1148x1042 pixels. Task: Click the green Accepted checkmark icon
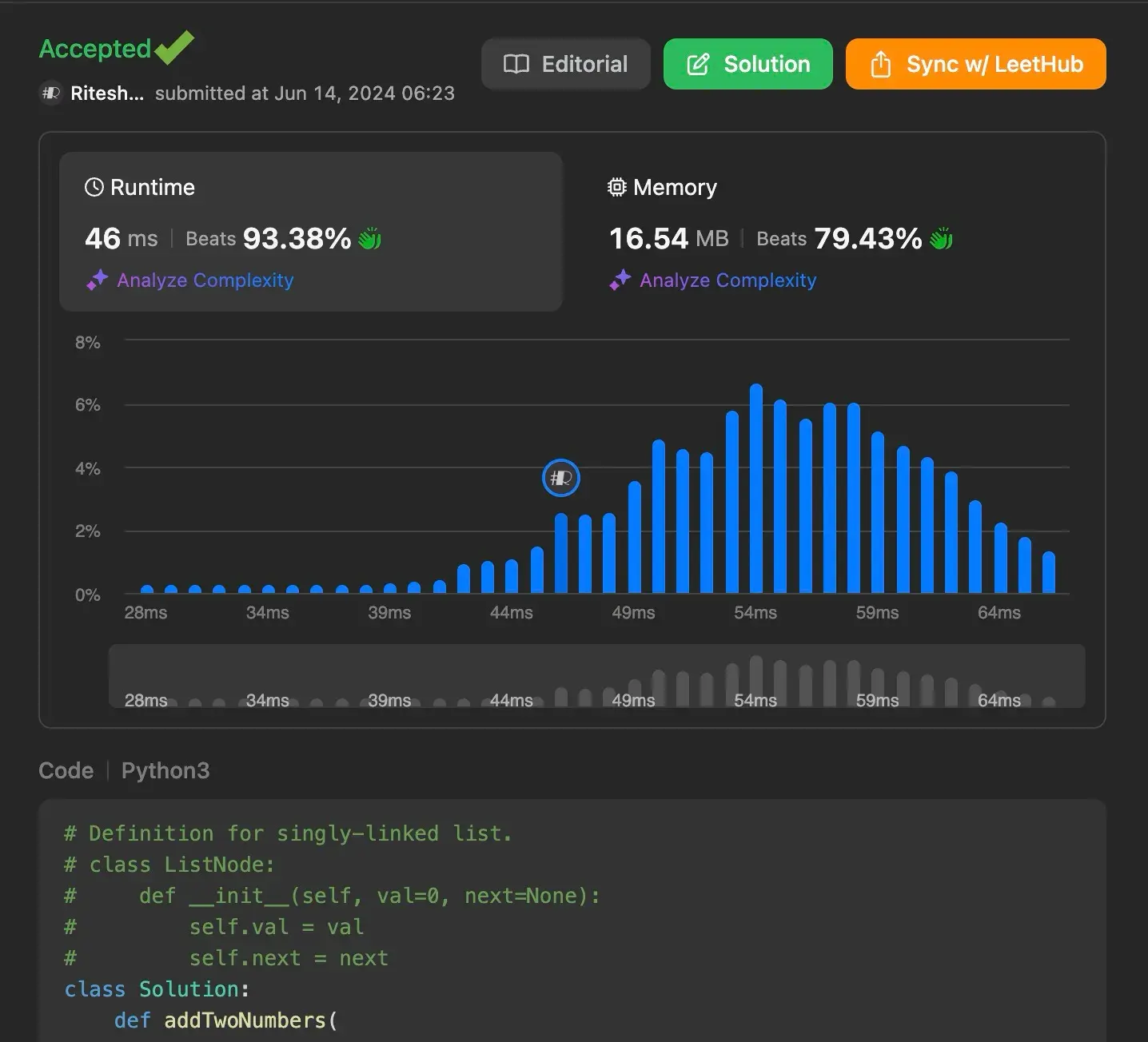tap(174, 48)
